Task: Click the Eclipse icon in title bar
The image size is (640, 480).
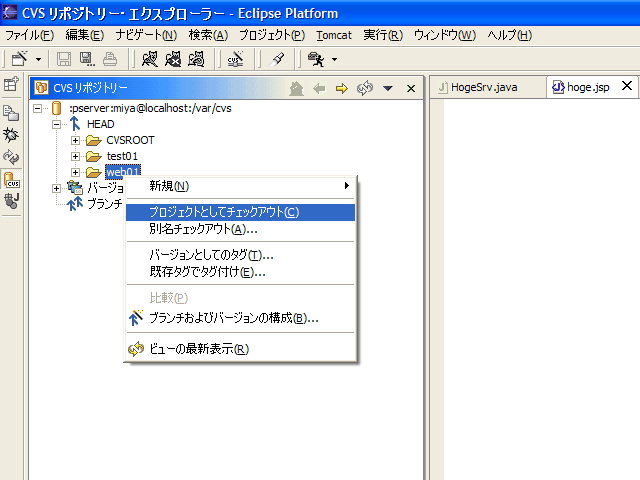Action: [10, 12]
